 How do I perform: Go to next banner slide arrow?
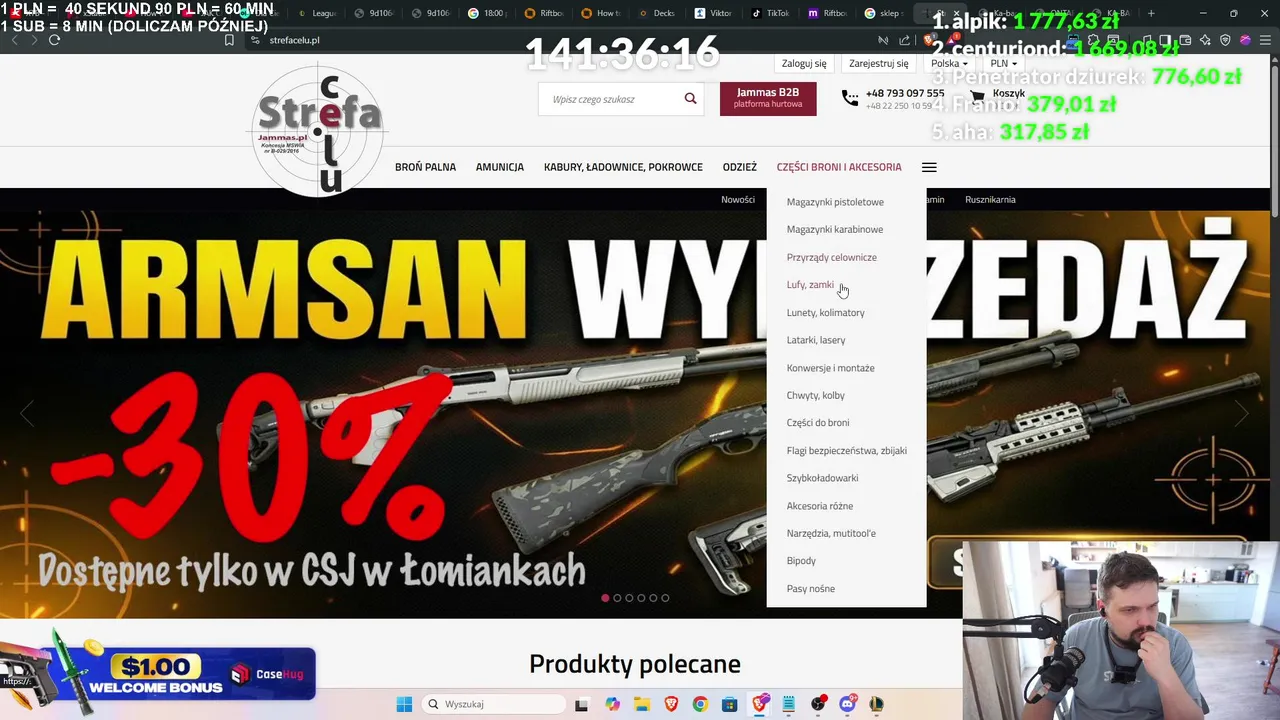tap(1241, 412)
